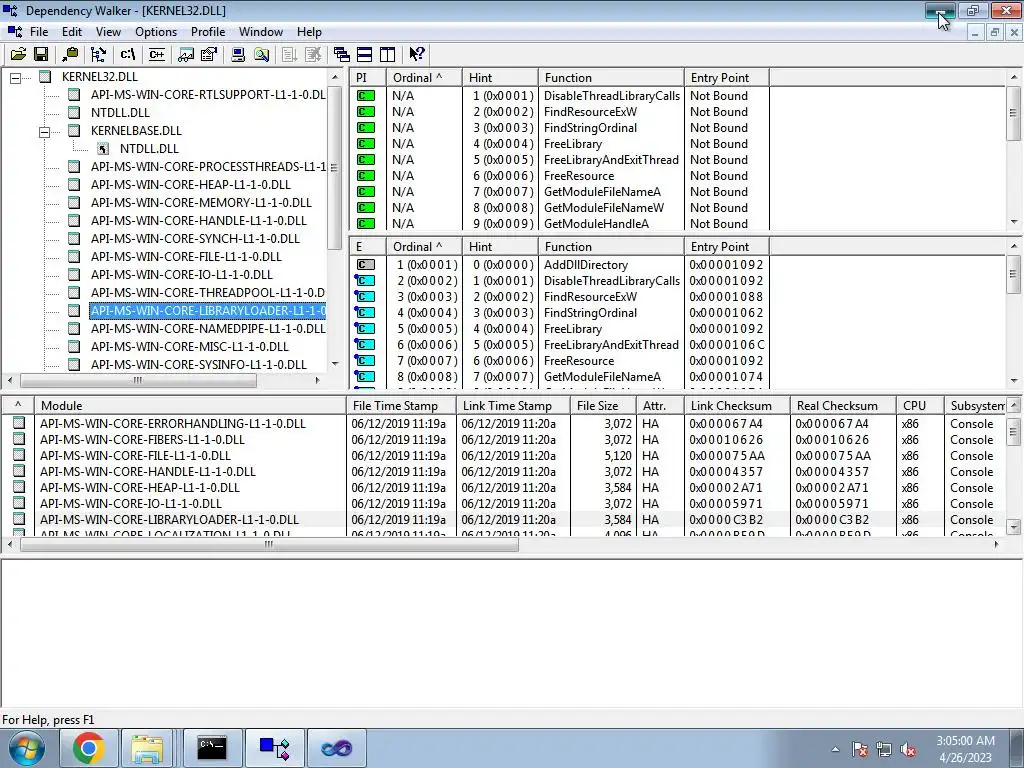Click the tree pane horizontal scrollbar thumb
Viewport: 1024px width, 768px height.
tap(138, 380)
